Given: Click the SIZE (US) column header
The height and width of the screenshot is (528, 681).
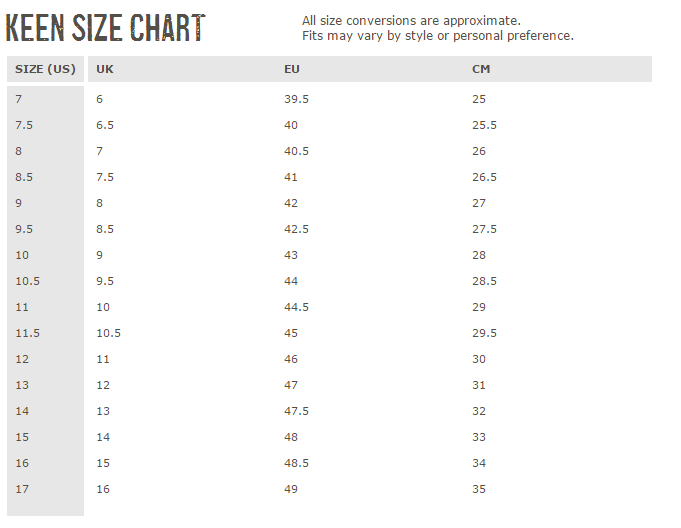Looking at the screenshot, I should coord(45,69).
